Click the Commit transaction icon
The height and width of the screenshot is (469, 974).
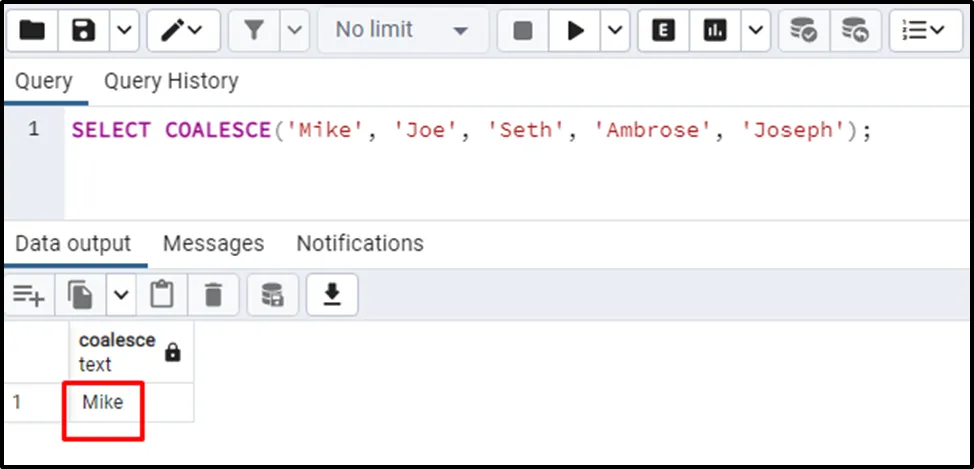pyautogui.click(x=802, y=31)
